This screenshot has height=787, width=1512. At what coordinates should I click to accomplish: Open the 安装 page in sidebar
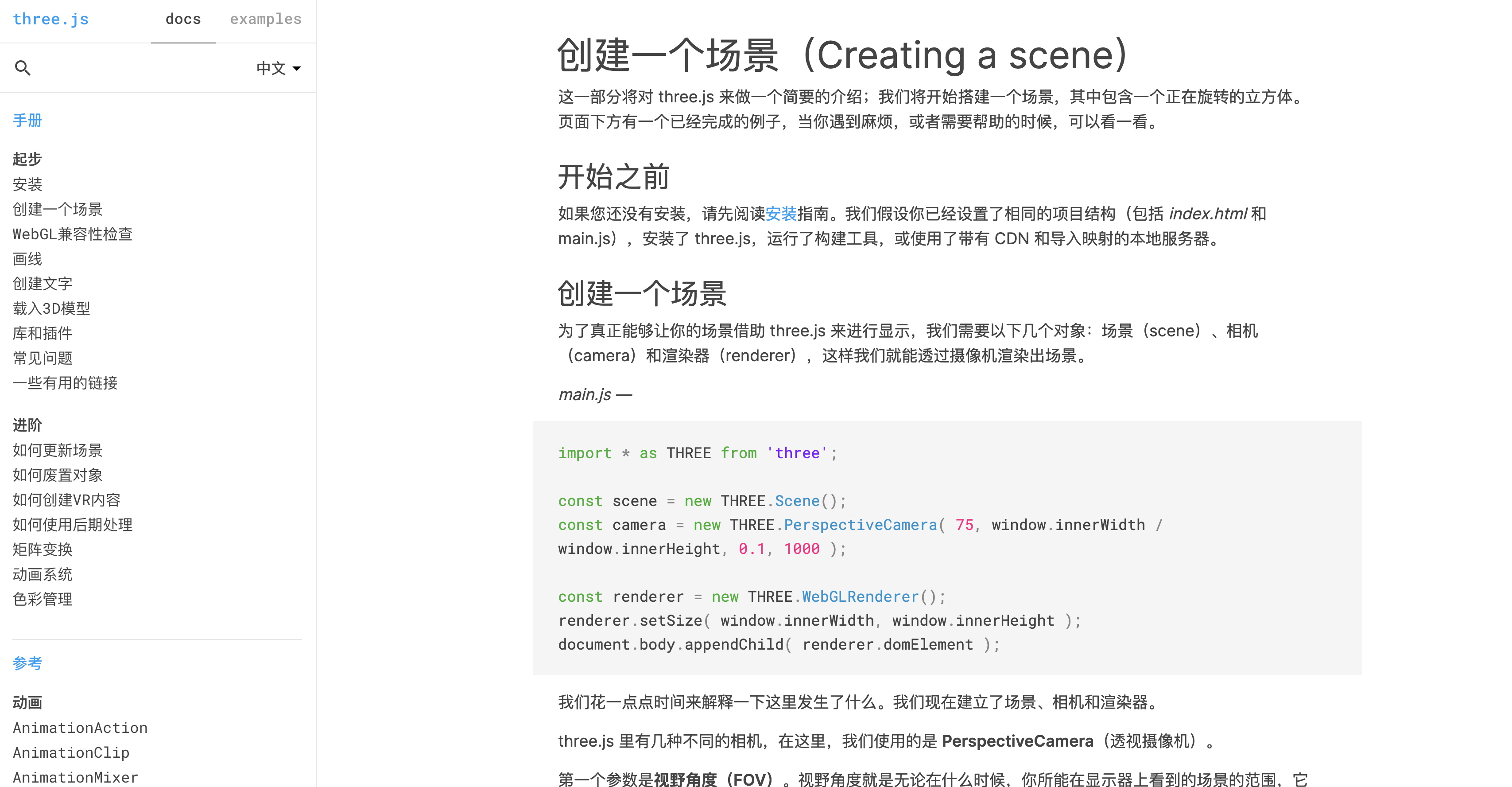click(x=27, y=184)
